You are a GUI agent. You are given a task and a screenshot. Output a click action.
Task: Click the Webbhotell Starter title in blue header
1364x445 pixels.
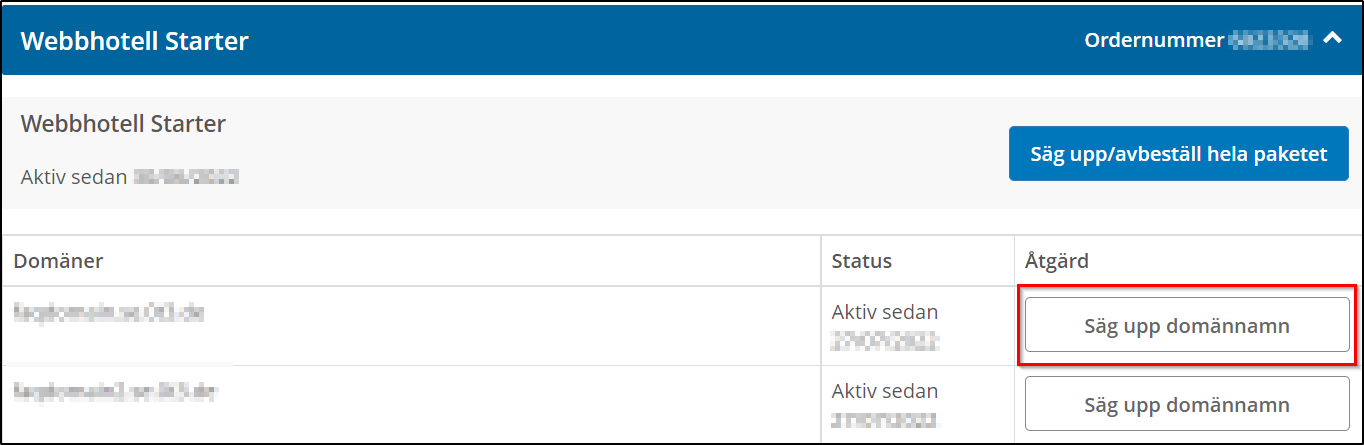click(135, 41)
